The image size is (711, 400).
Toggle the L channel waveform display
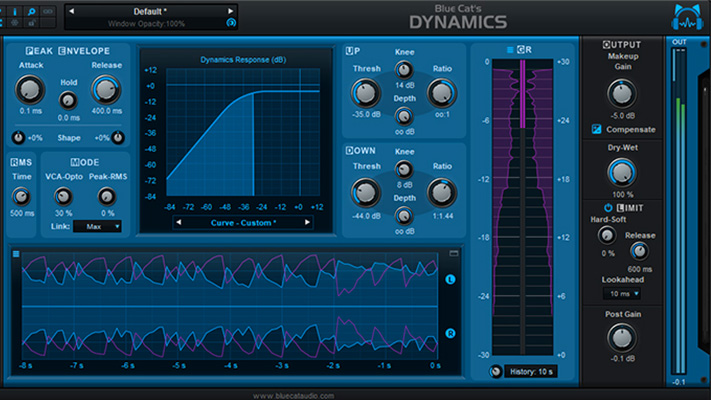(x=450, y=280)
